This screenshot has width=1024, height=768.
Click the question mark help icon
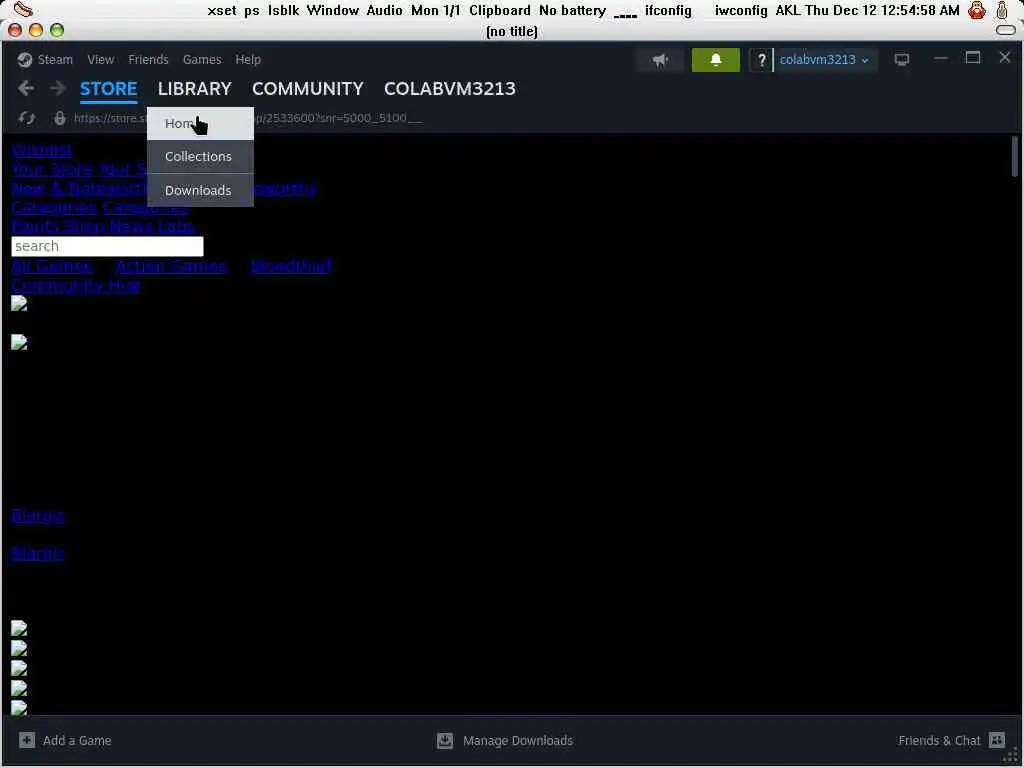click(x=761, y=60)
